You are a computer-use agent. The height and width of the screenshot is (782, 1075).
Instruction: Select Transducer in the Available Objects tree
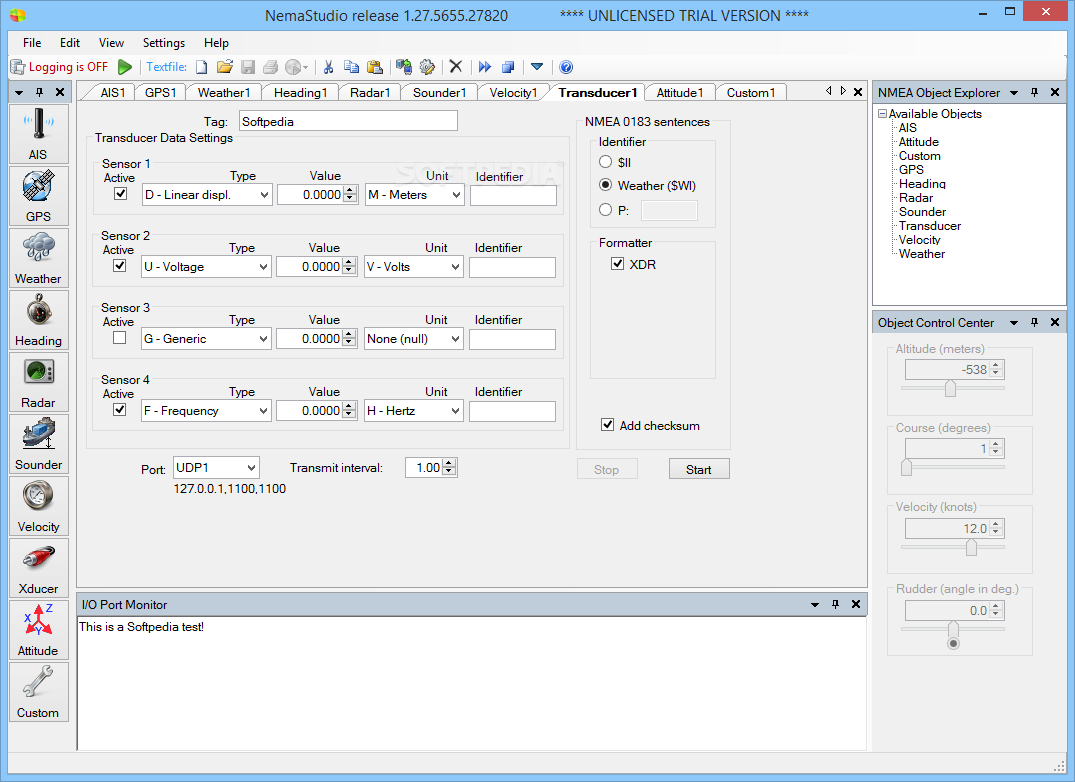click(930, 225)
